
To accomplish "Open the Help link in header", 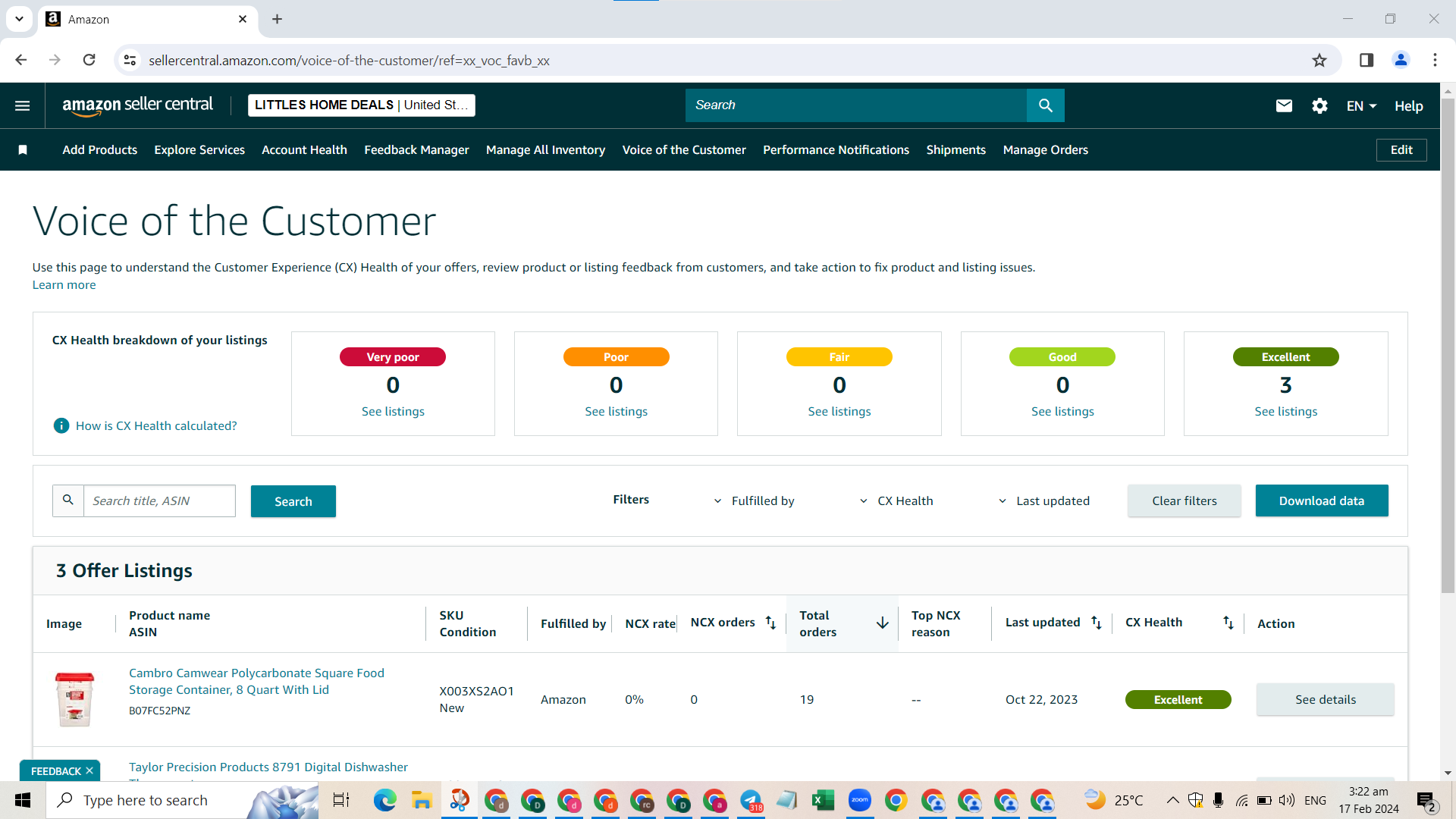I will pos(1408,106).
